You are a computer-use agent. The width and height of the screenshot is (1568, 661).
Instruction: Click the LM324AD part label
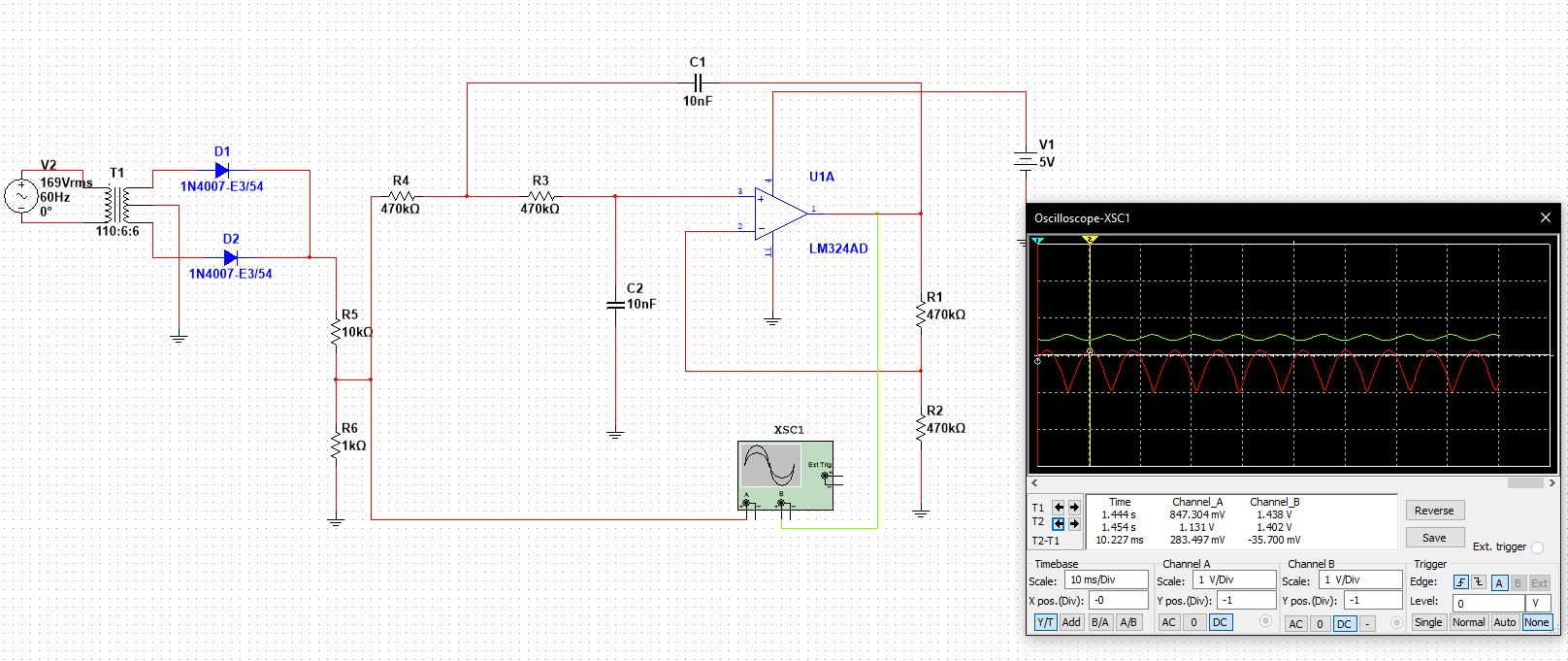(x=838, y=248)
